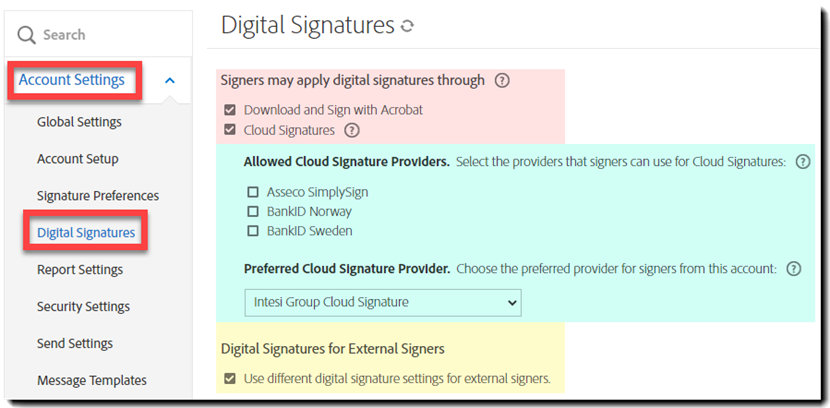
Task: Enable Asseco SimplySign provider
Action: pos(253,192)
